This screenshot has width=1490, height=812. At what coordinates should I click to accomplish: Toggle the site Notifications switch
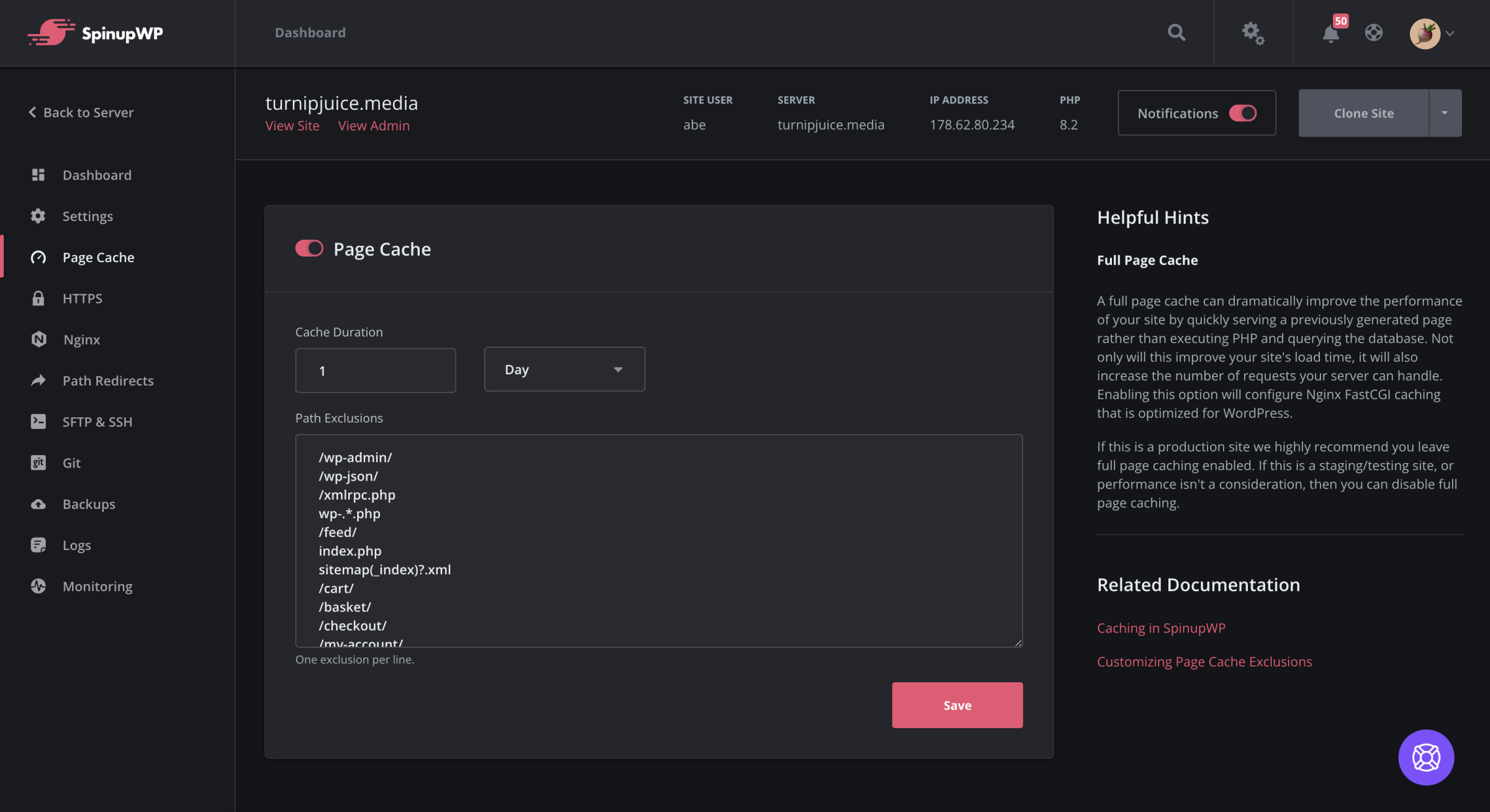point(1243,113)
